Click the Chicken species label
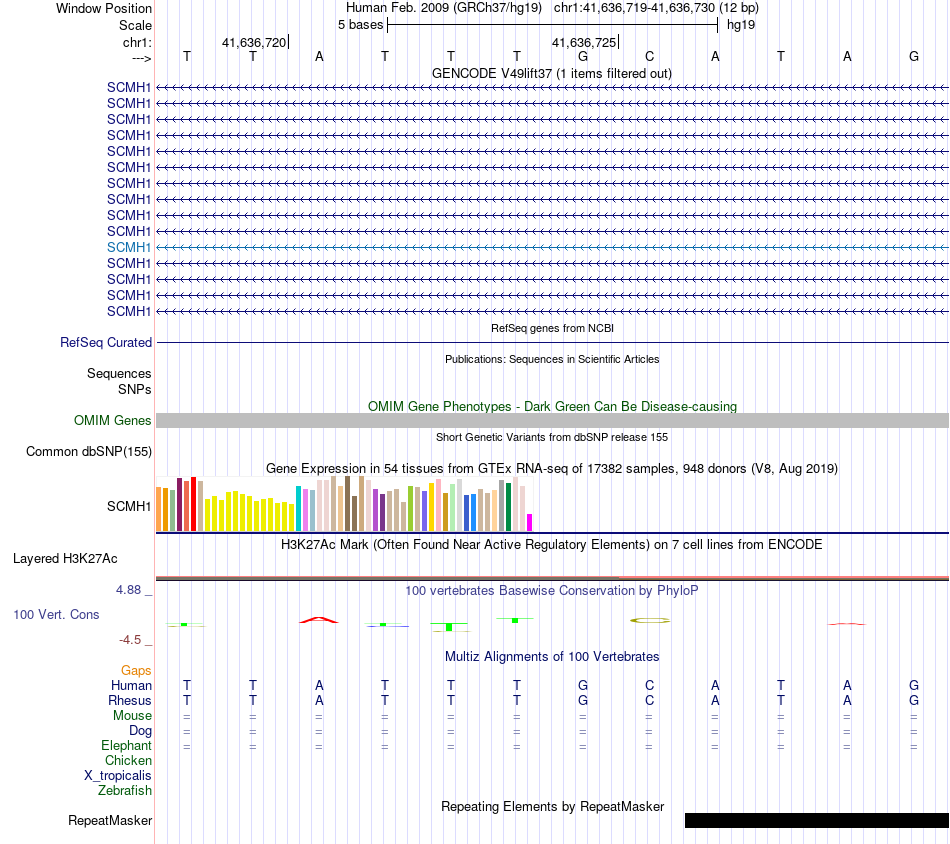The width and height of the screenshot is (950, 844). coord(128,760)
